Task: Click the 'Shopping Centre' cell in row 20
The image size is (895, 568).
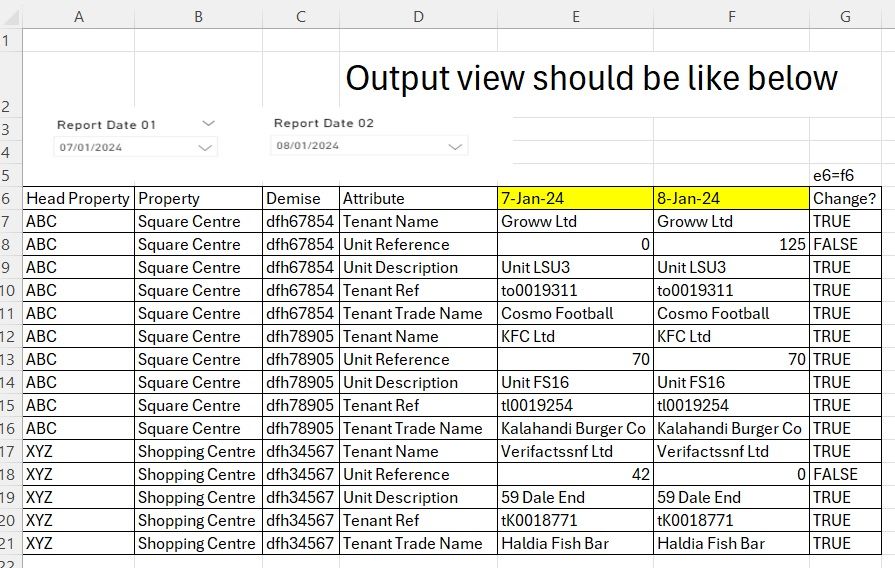Action: [x=199, y=521]
